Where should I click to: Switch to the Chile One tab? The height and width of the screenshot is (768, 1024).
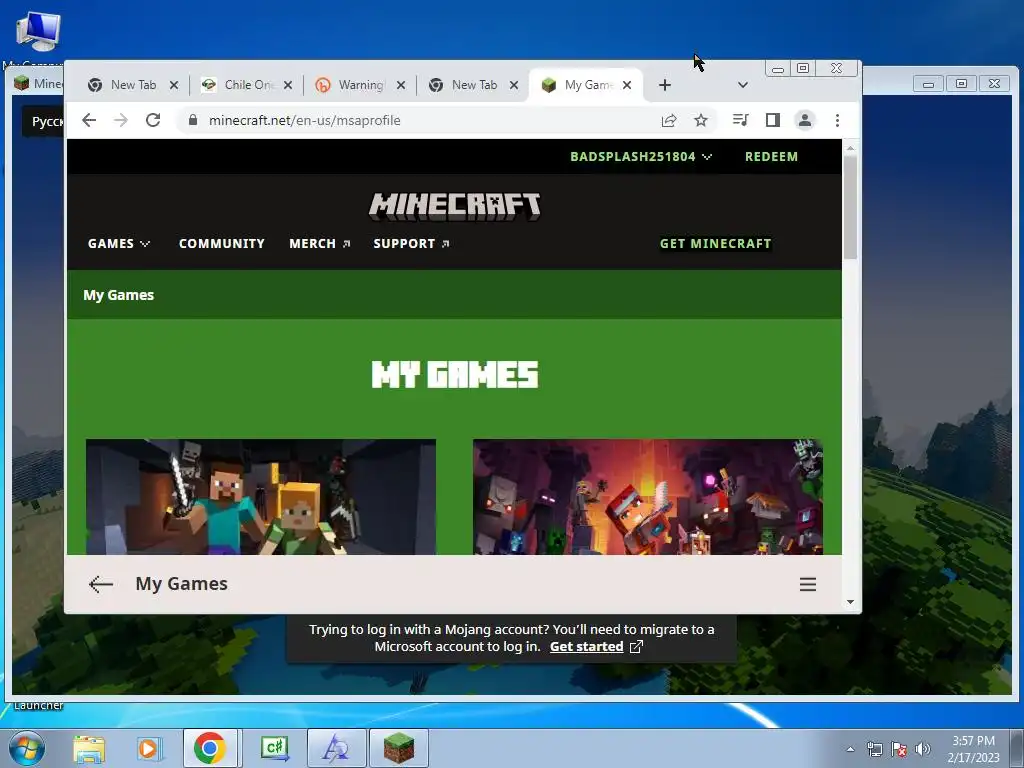(247, 85)
